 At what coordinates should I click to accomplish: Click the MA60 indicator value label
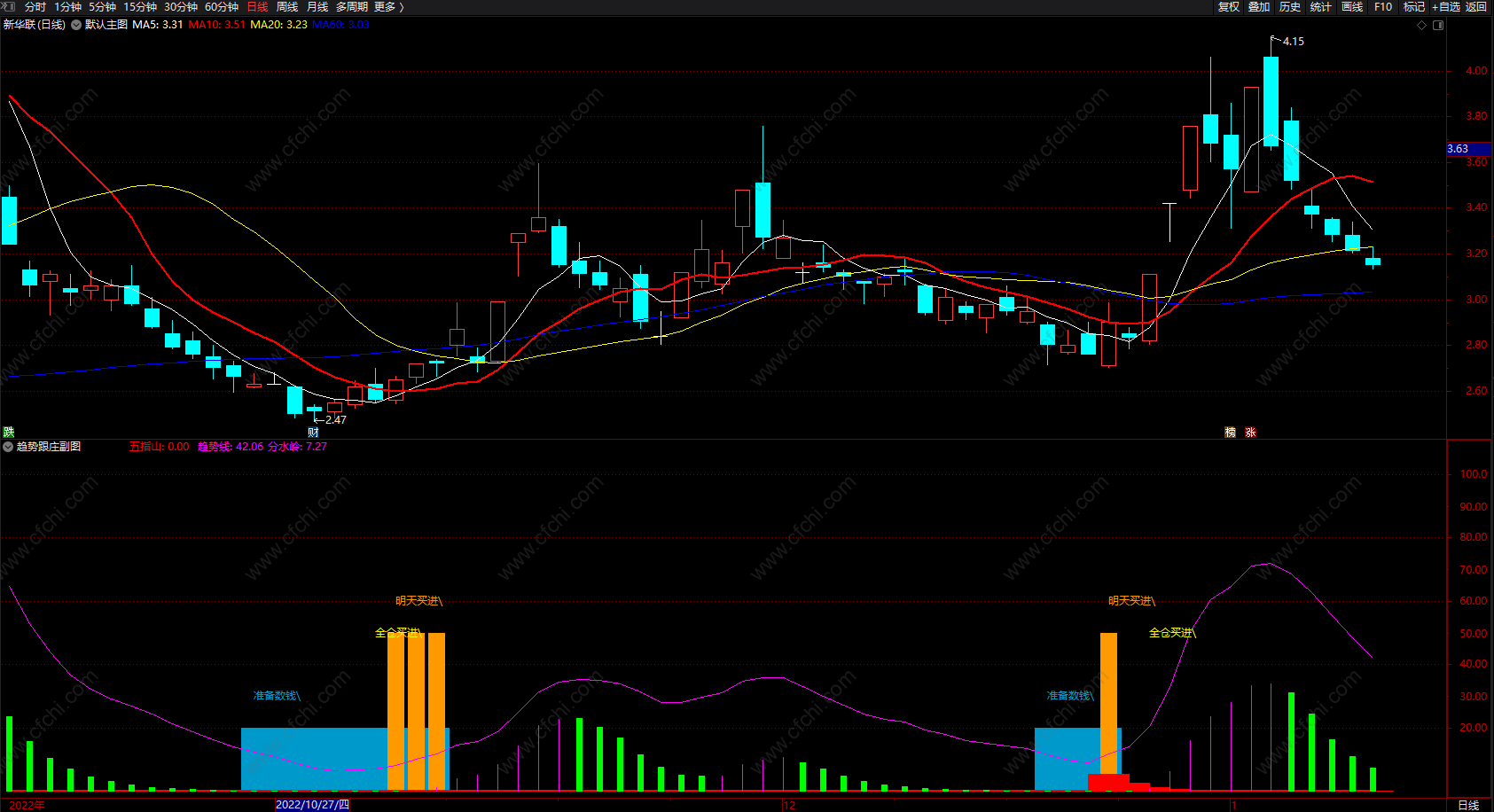click(340, 25)
